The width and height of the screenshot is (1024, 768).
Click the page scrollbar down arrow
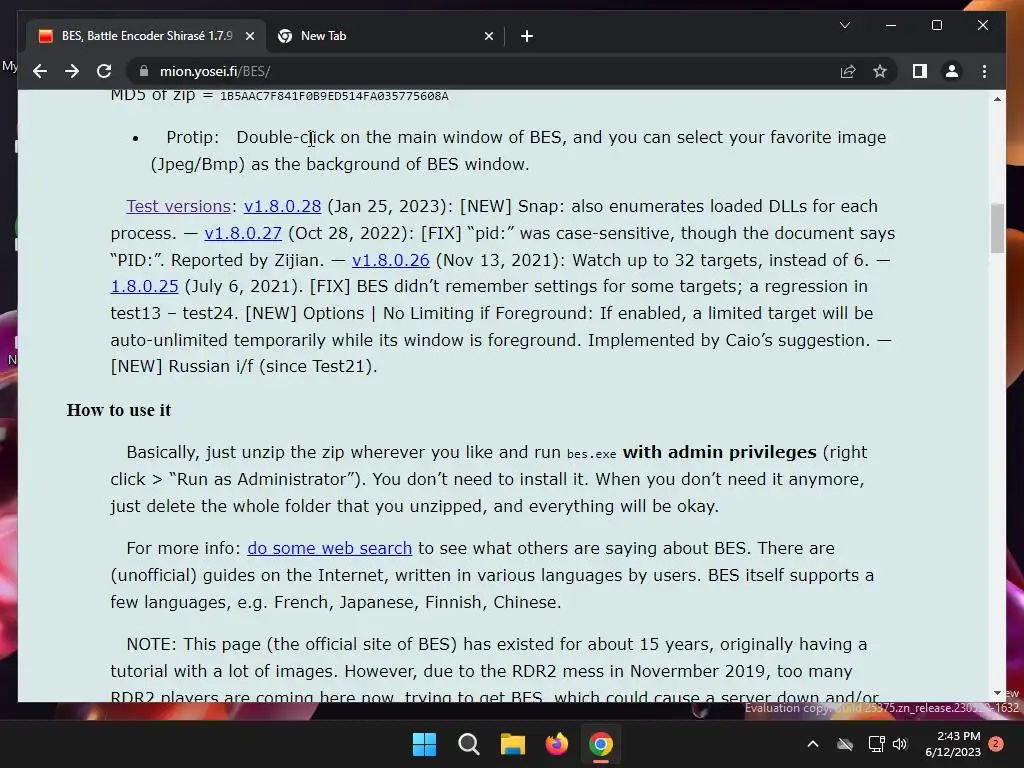click(997, 693)
